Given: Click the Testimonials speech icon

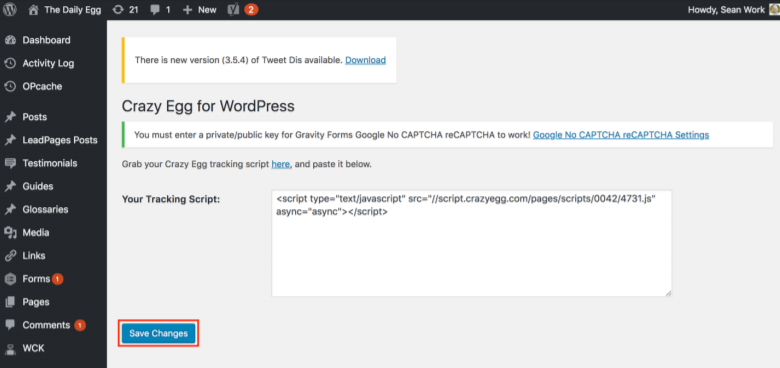Looking at the screenshot, I should (10, 163).
